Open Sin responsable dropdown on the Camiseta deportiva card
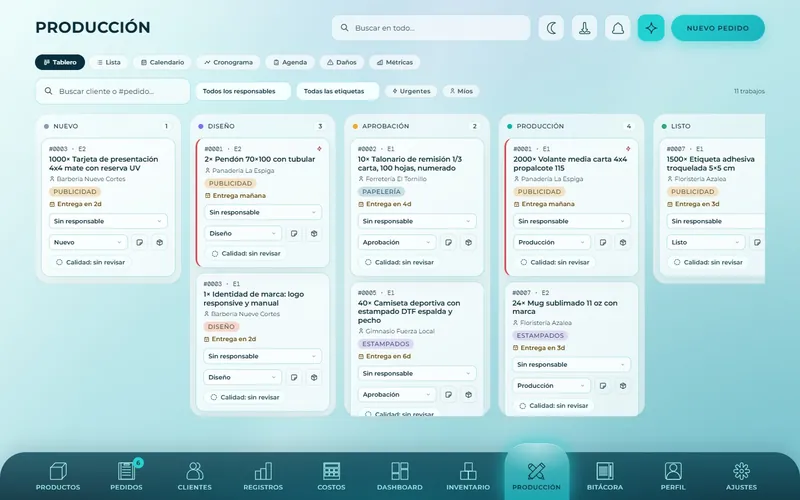This screenshot has width=800, height=500. [x=417, y=373]
